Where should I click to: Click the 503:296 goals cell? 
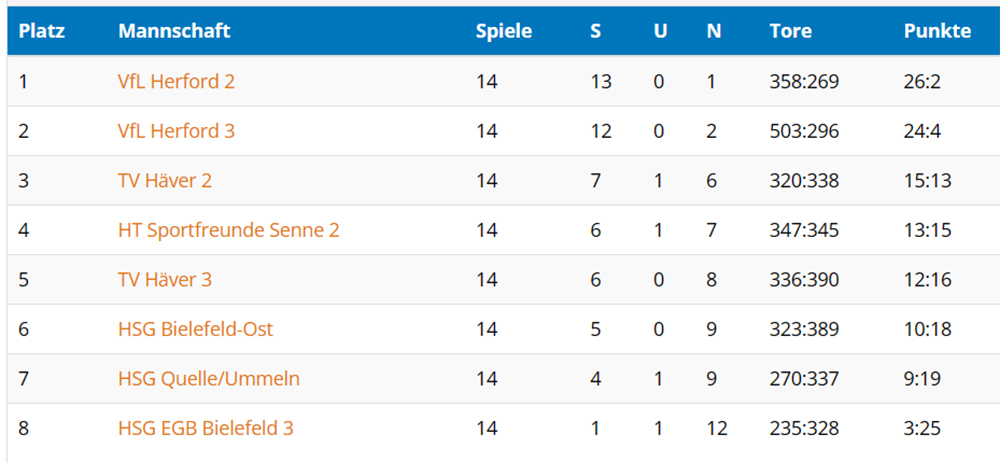click(x=804, y=131)
